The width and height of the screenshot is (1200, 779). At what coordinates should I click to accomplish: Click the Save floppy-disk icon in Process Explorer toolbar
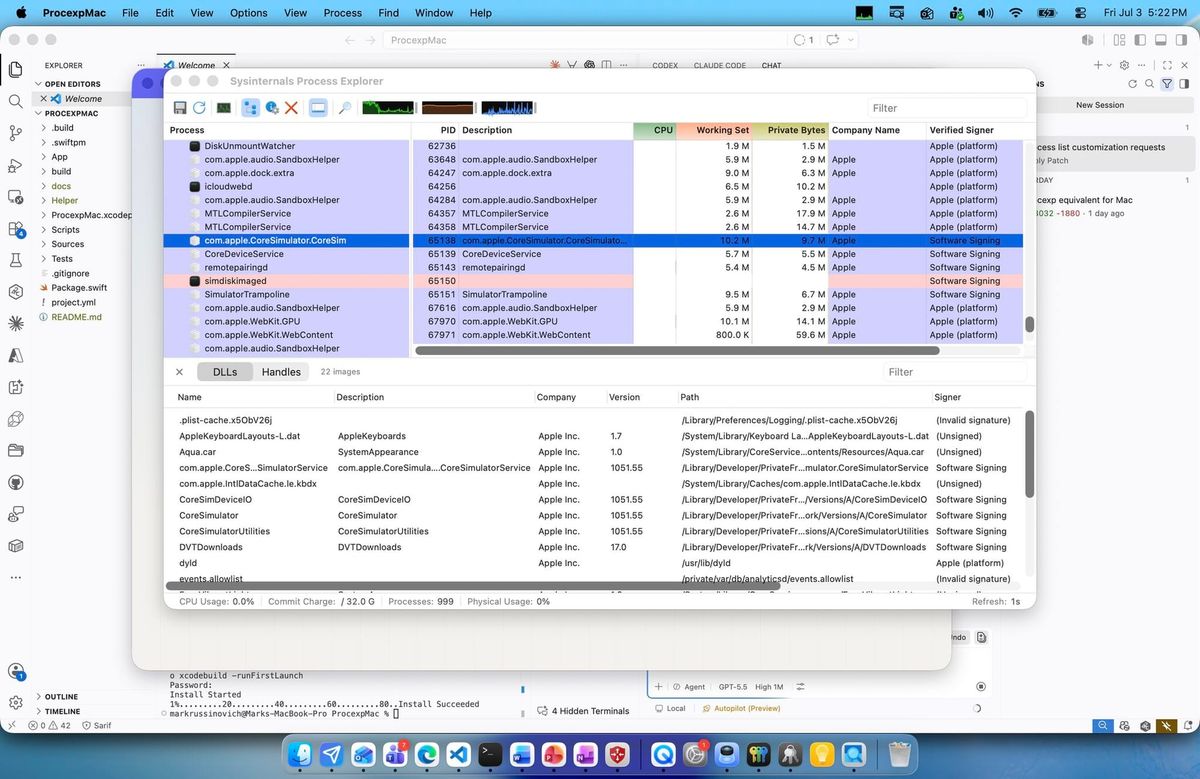[180, 108]
